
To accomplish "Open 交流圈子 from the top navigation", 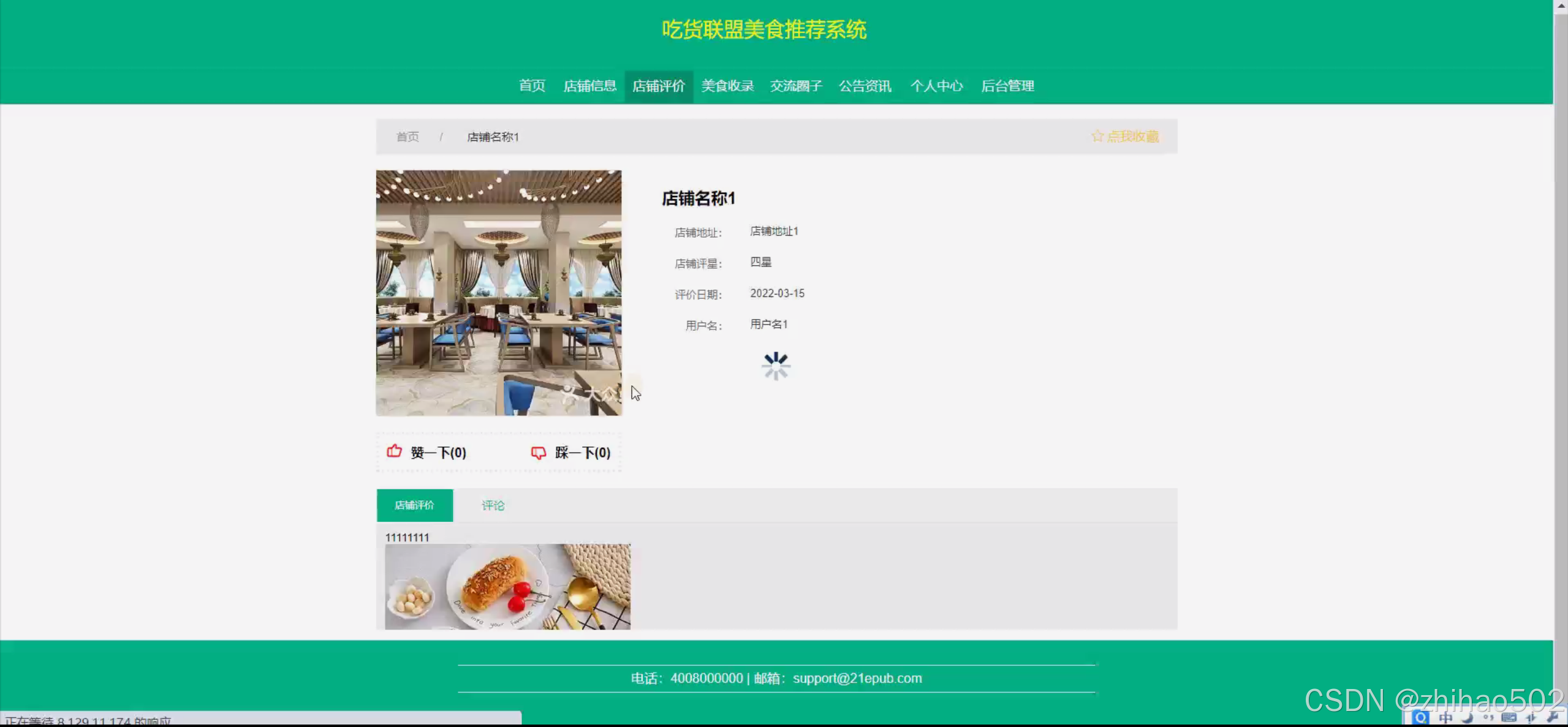I will (796, 86).
